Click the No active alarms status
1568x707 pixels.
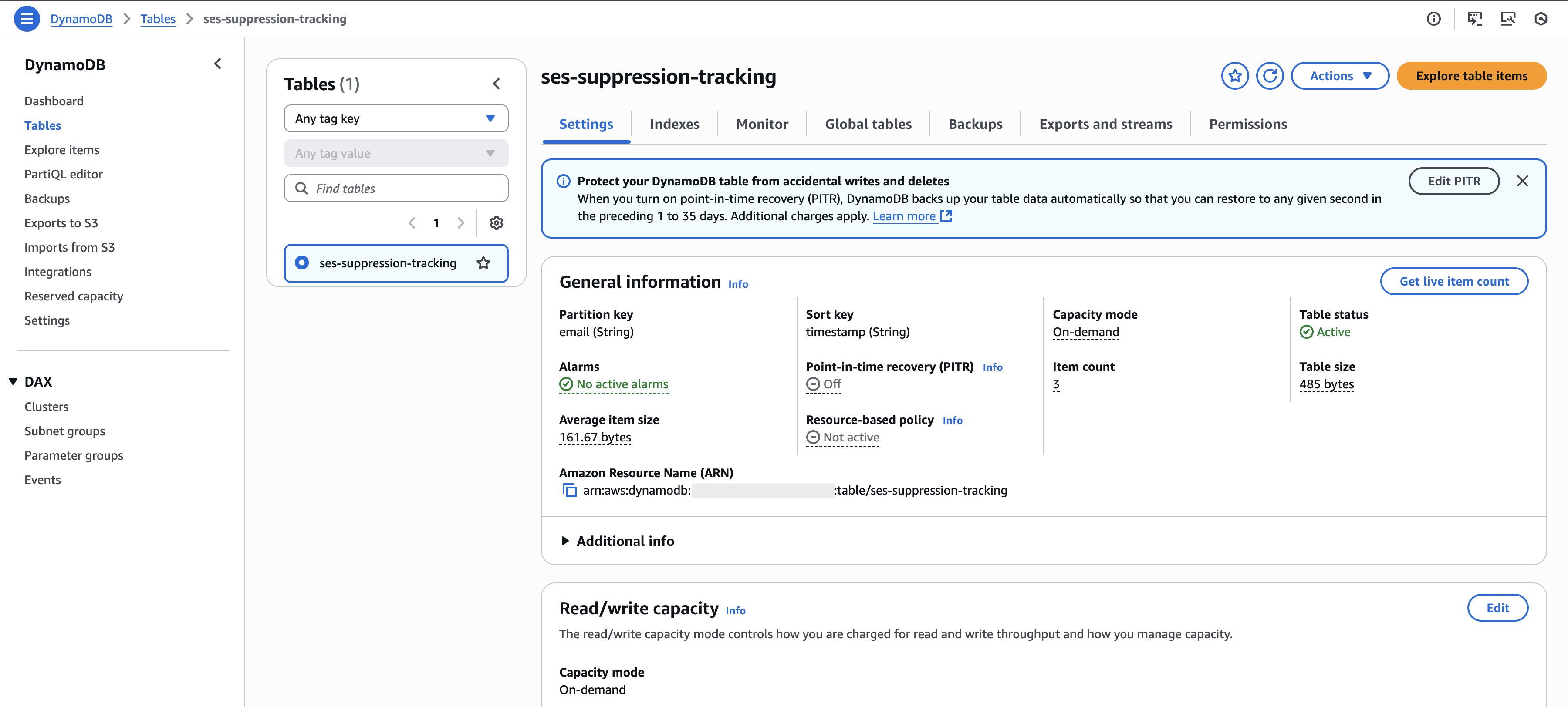point(614,384)
